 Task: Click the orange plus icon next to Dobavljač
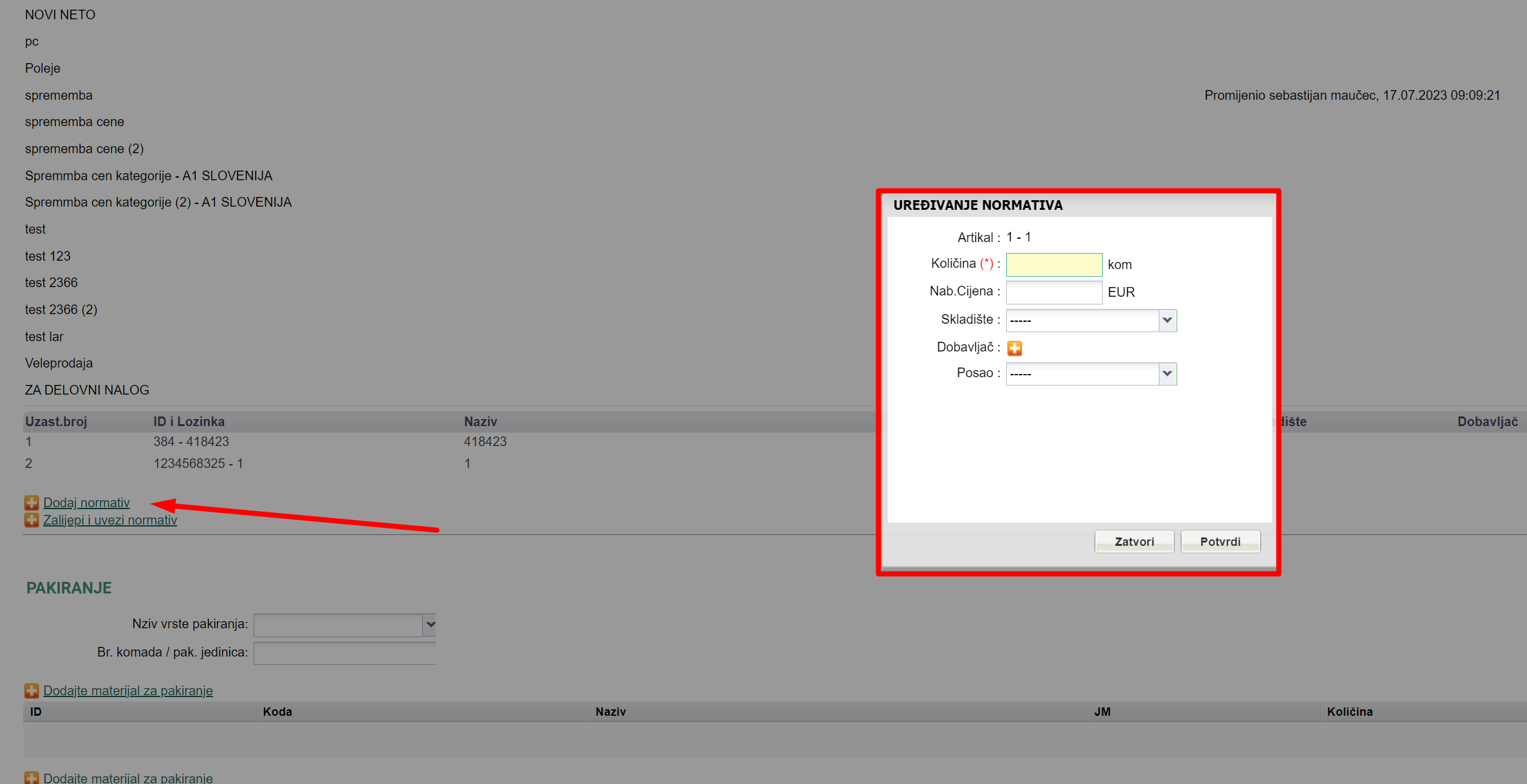(1015, 348)
